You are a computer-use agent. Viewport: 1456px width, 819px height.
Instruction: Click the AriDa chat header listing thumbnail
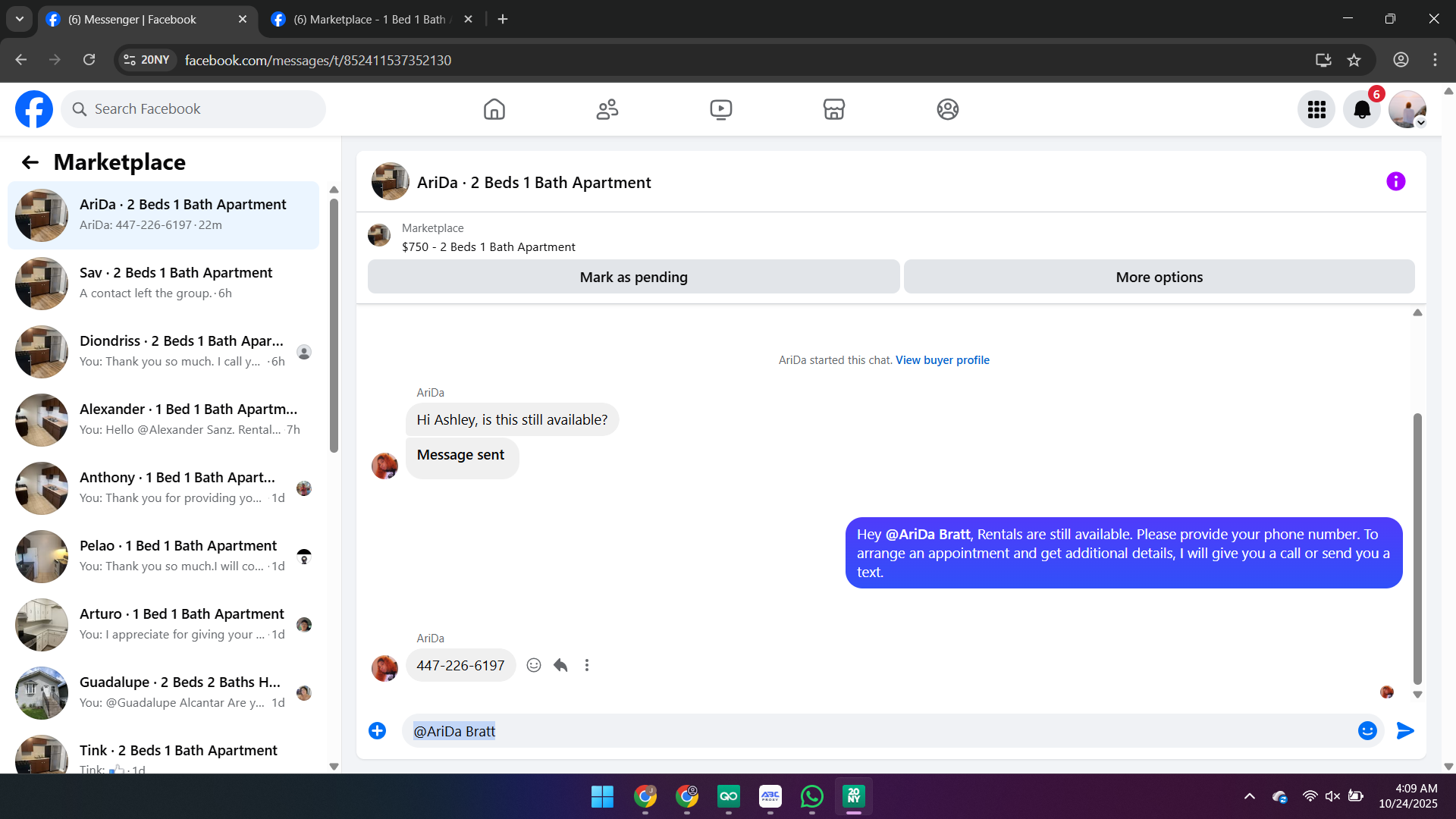pyautogui.click(x=390, y=181)
